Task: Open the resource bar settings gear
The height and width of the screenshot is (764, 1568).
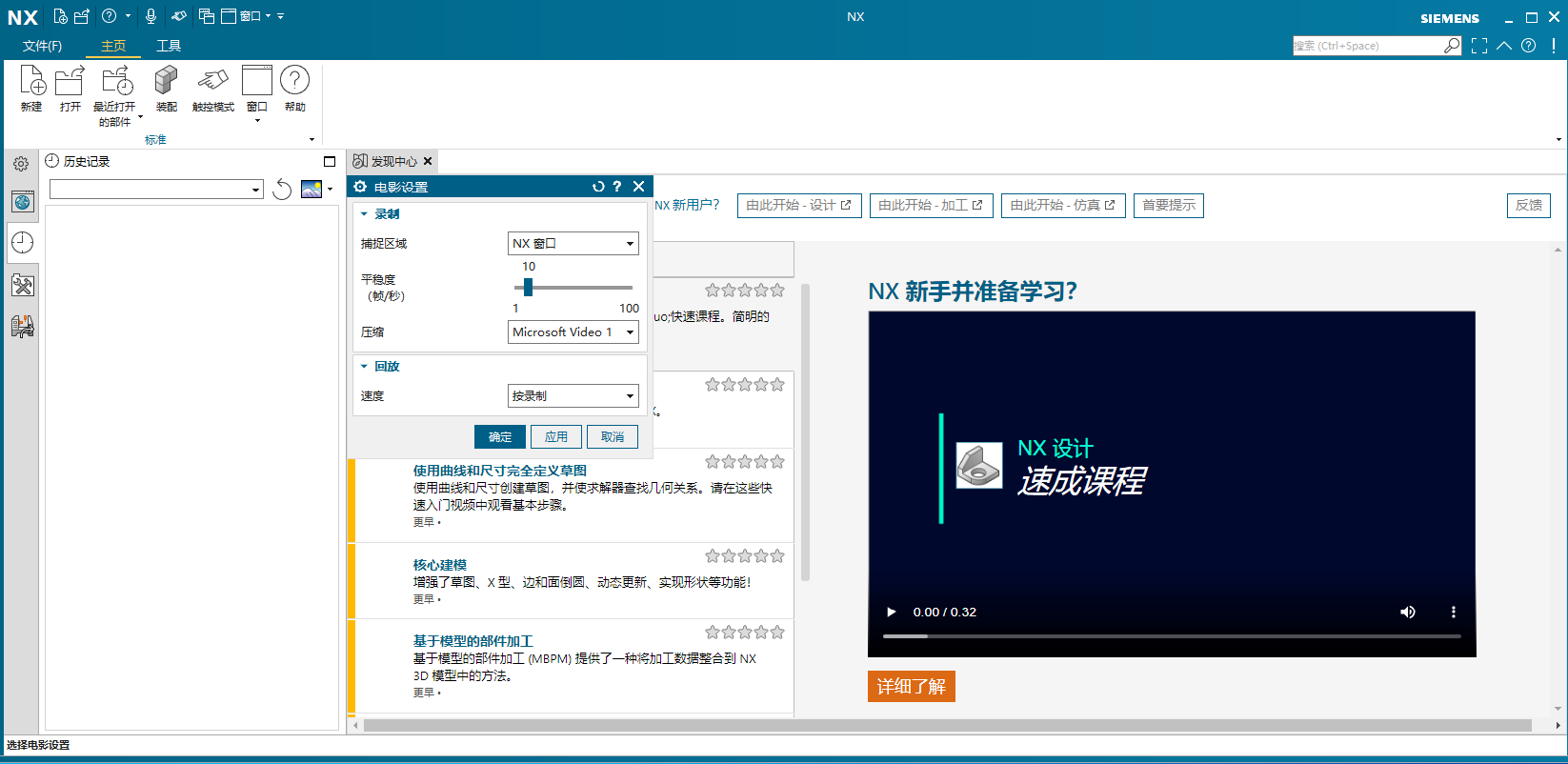Action: point(21,164)
